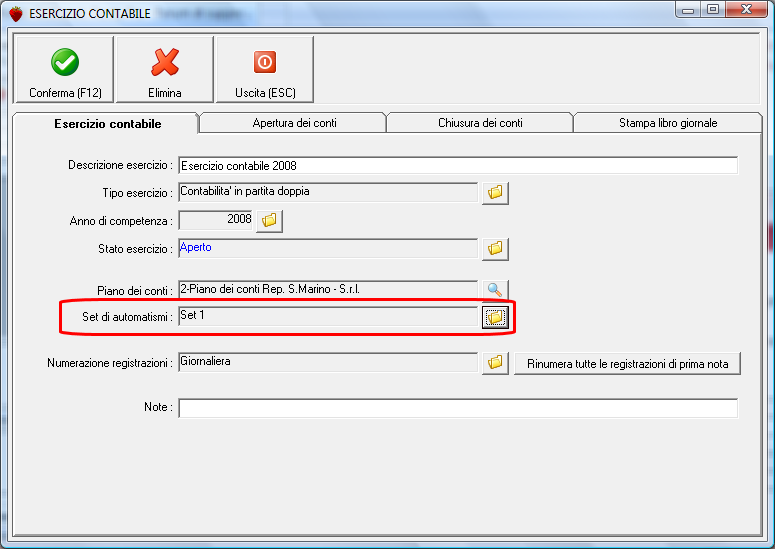The image size is (775, 549).
Task: Click the Stato esercizio field showing Aperto
Action: [328, 248]
